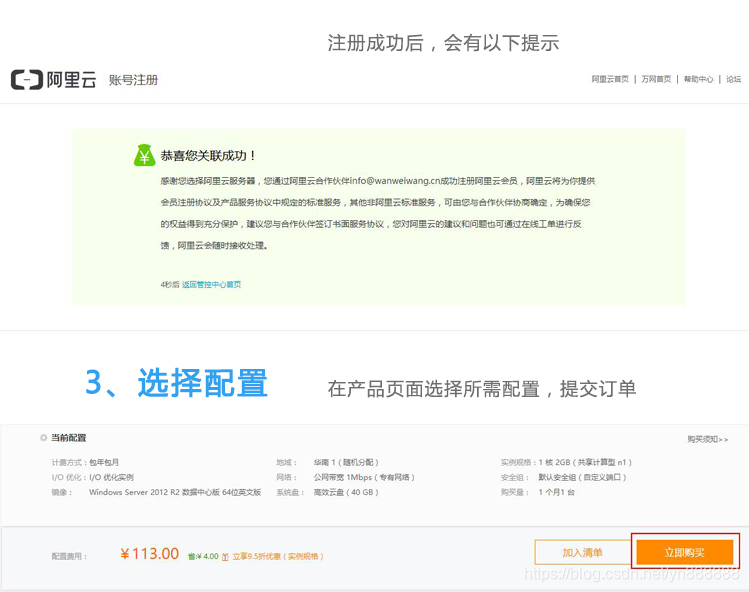Image resolution: width=749 pixels, height=592 pixels.
Task: Click 高效云盘（40 GB）value
Action: (x=346, y=492)
